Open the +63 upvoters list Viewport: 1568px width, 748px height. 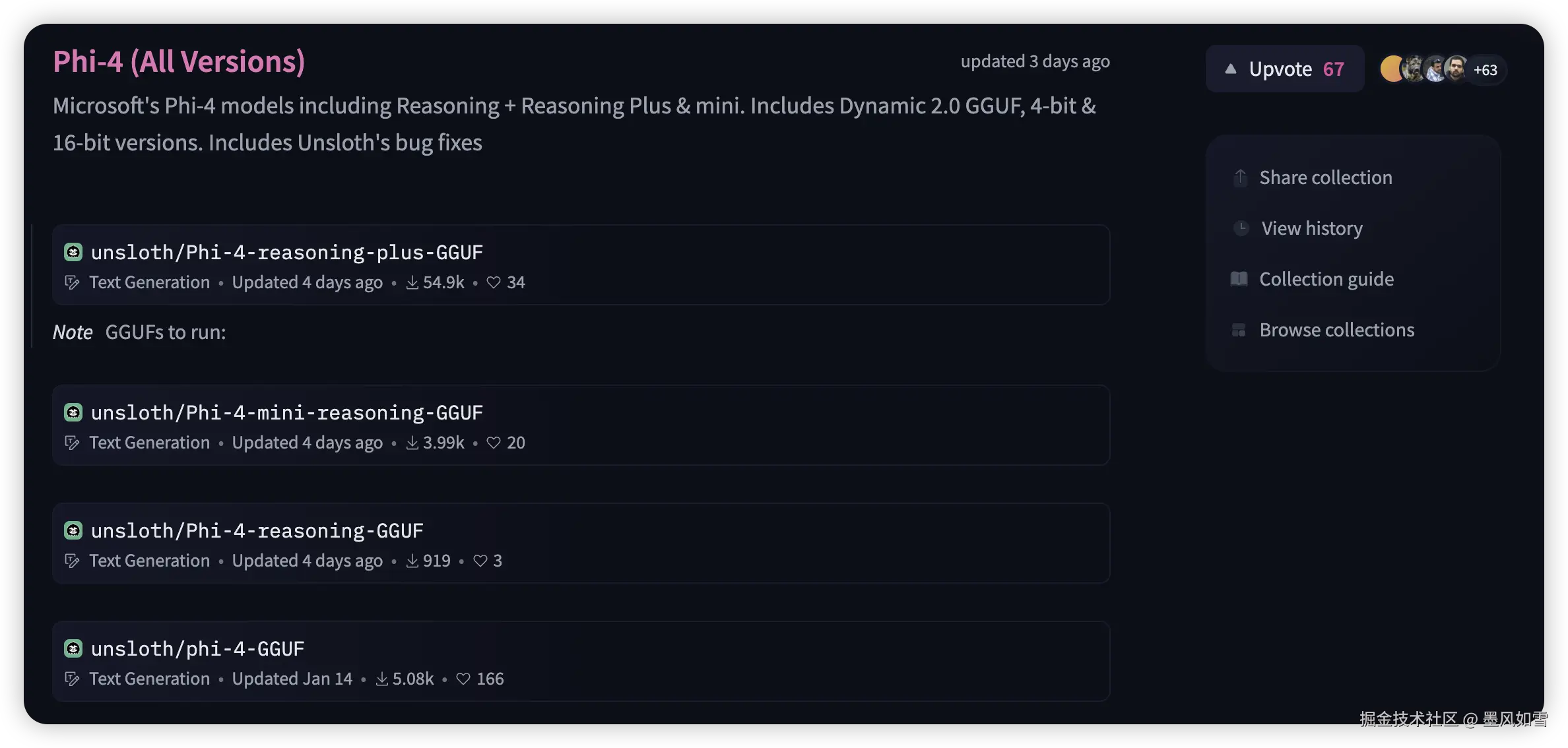click(x=1485, y=70)
